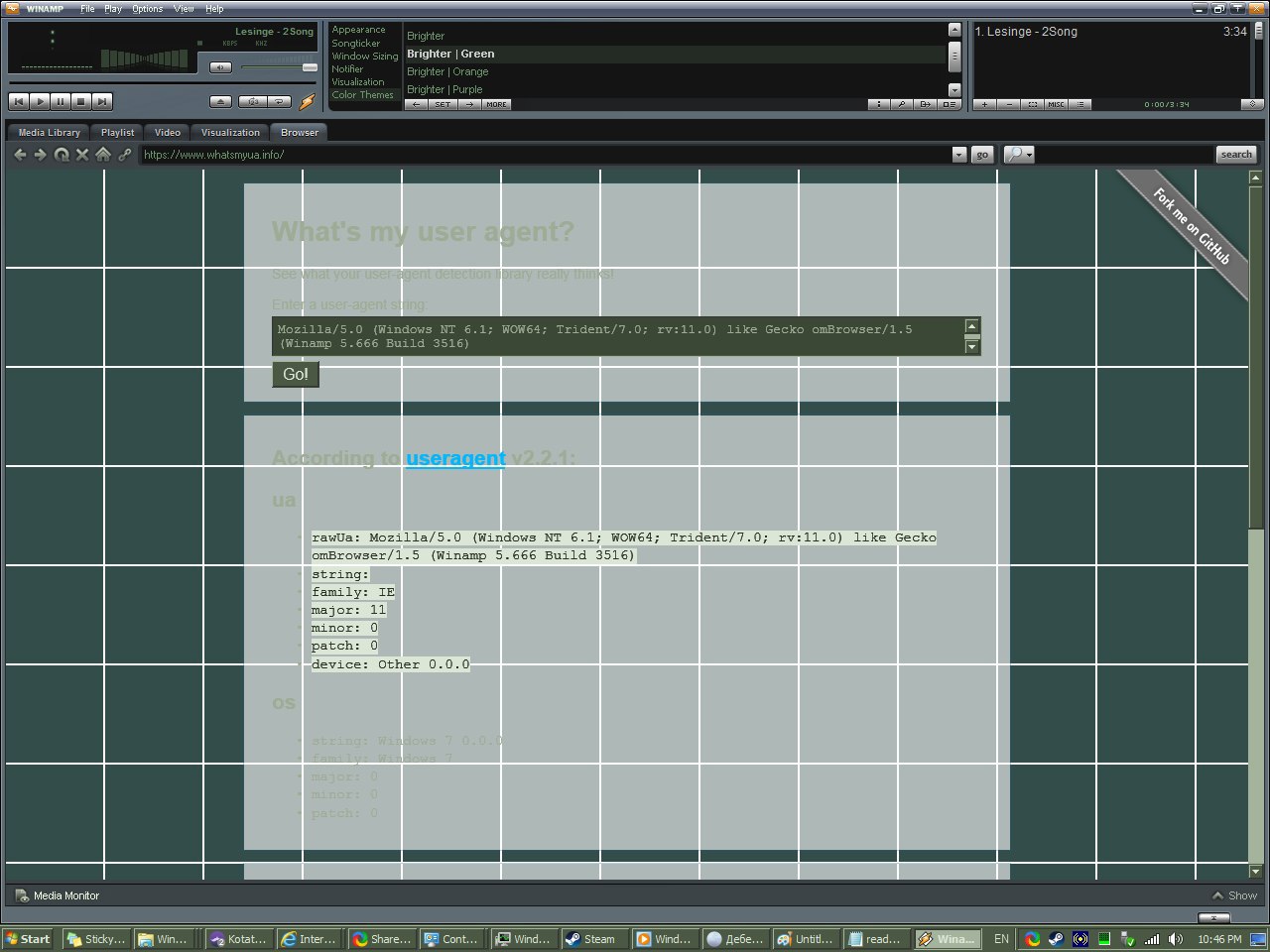Image resolution: width=1270 pixels, height=952 pixels.
Task: Select the Notifier category
Action: pyautogui.click(x=347, y=68)
